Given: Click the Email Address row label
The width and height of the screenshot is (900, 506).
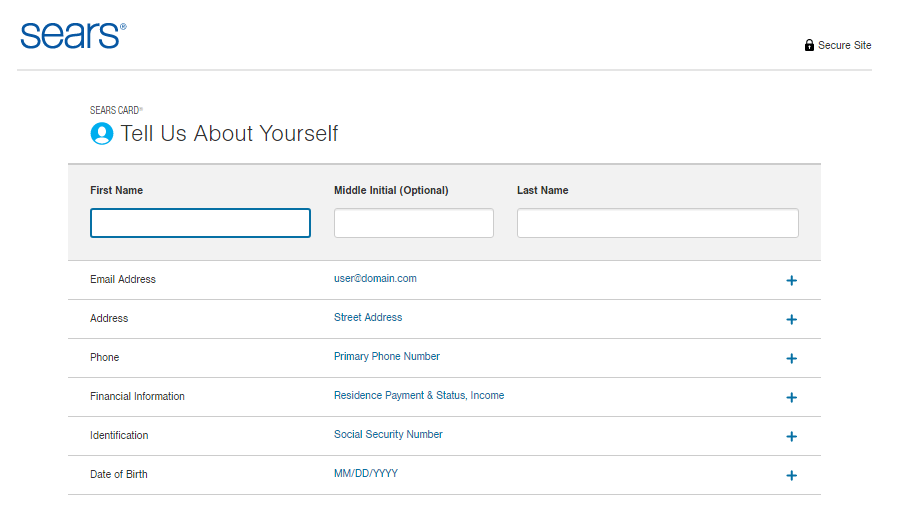Looking at the screenshot, I should pyautogui.click(x=123, y=279).
